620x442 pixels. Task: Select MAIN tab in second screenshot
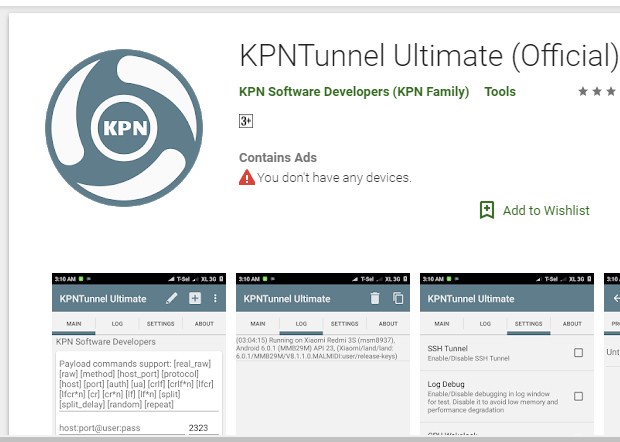click(x=257, y=323)
